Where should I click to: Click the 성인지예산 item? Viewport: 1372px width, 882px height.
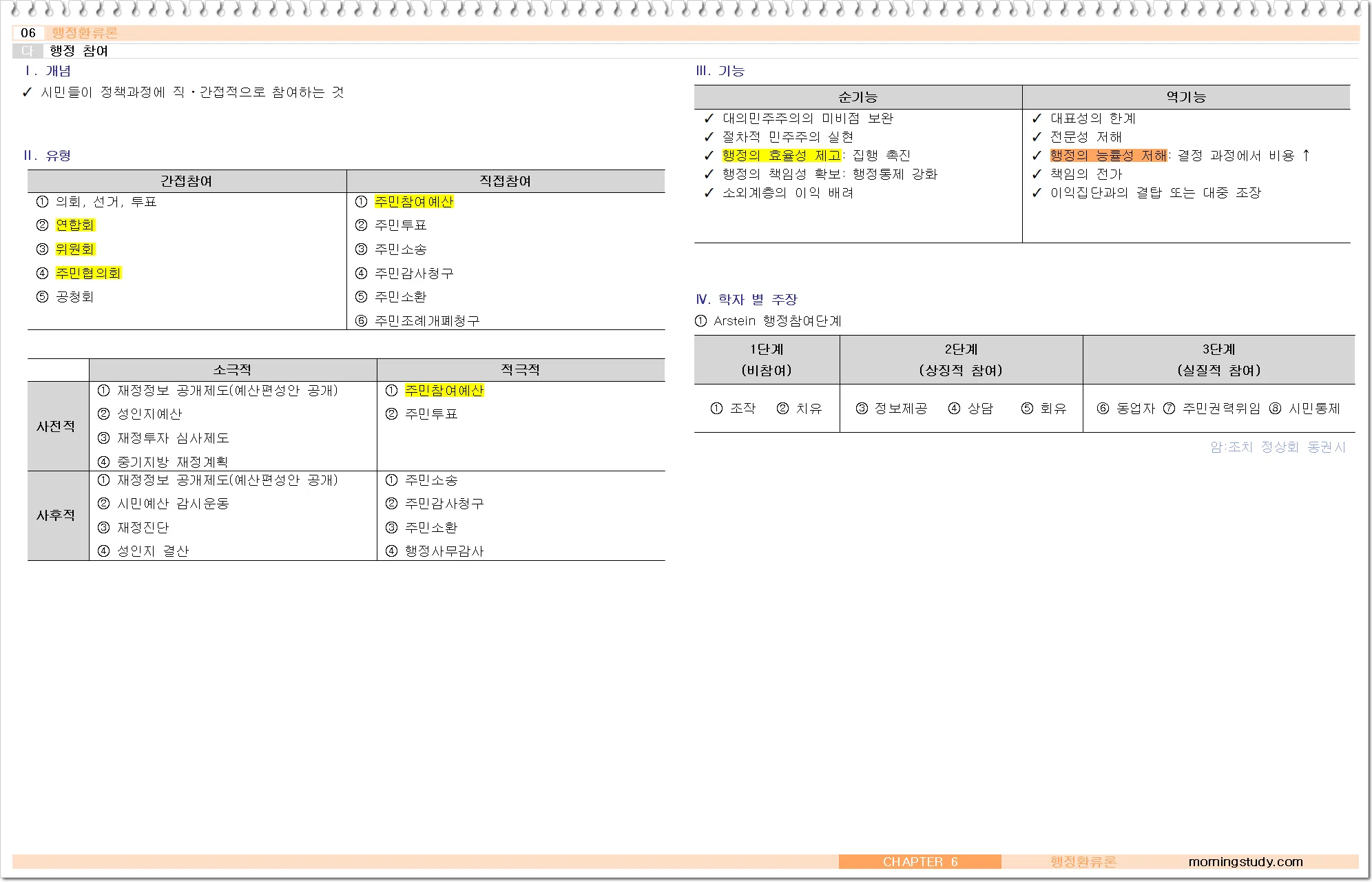coord(149,414)
